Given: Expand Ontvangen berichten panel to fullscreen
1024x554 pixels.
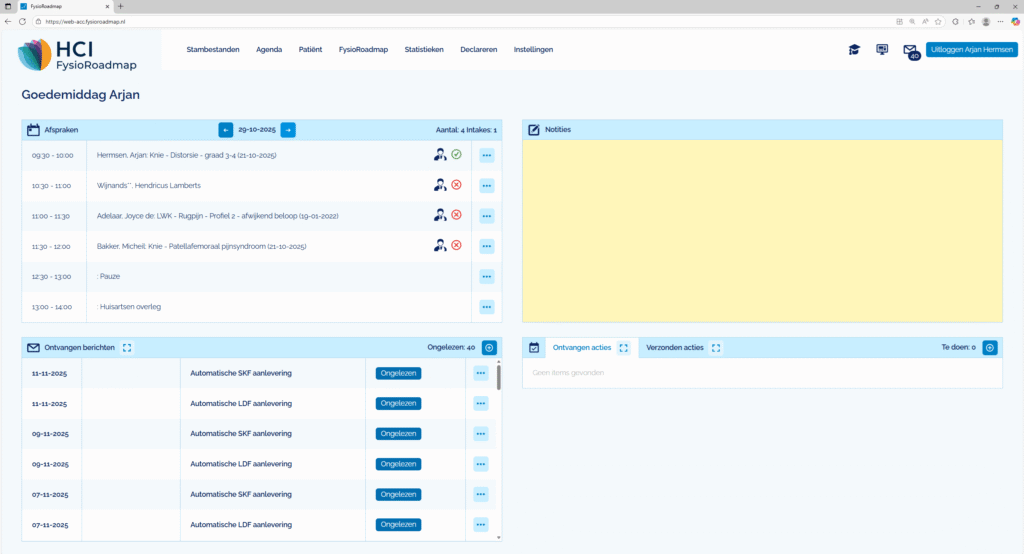Looking at the screenshot, I should tap(126, 348).
